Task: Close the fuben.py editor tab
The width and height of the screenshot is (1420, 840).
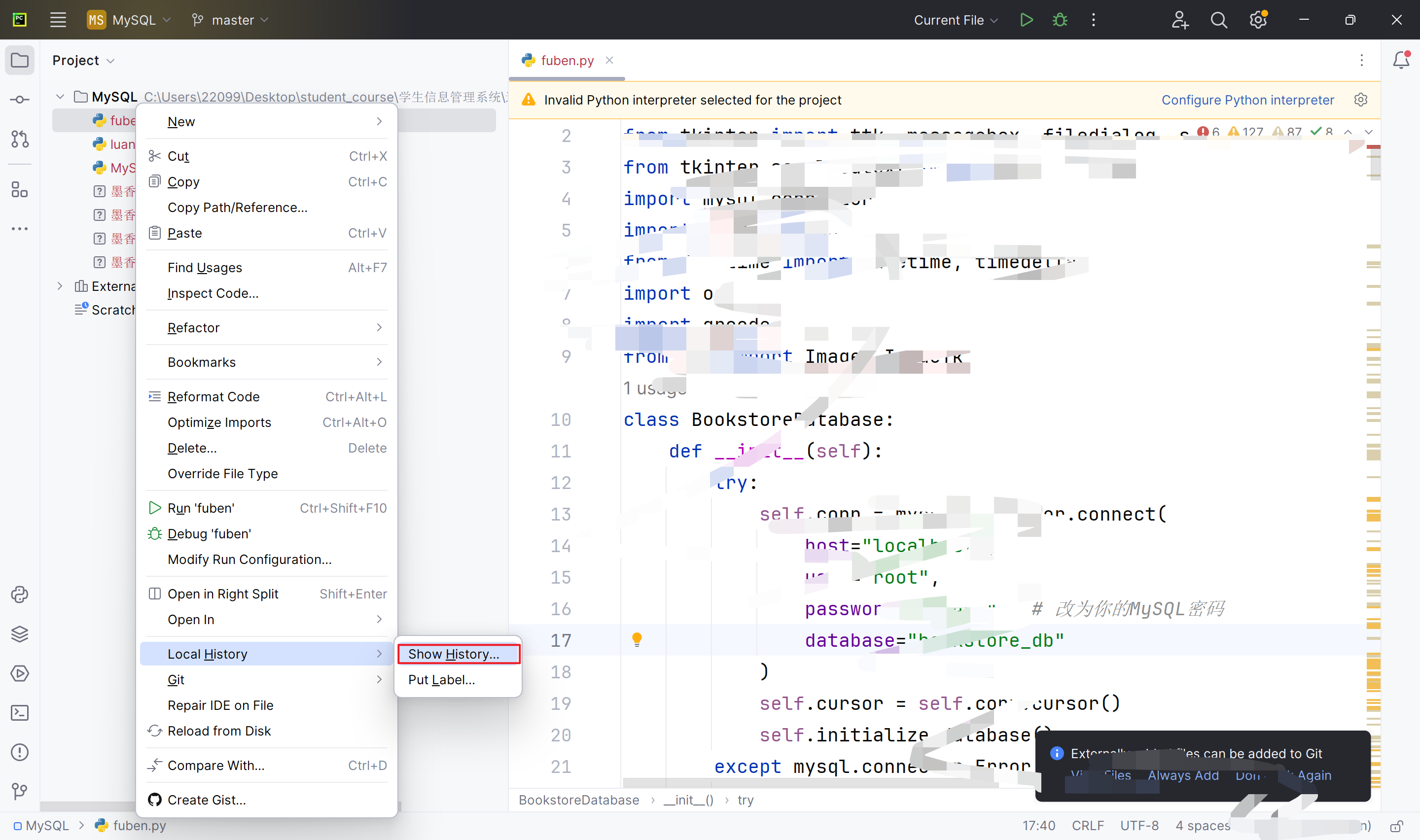Action: (609, 60)
